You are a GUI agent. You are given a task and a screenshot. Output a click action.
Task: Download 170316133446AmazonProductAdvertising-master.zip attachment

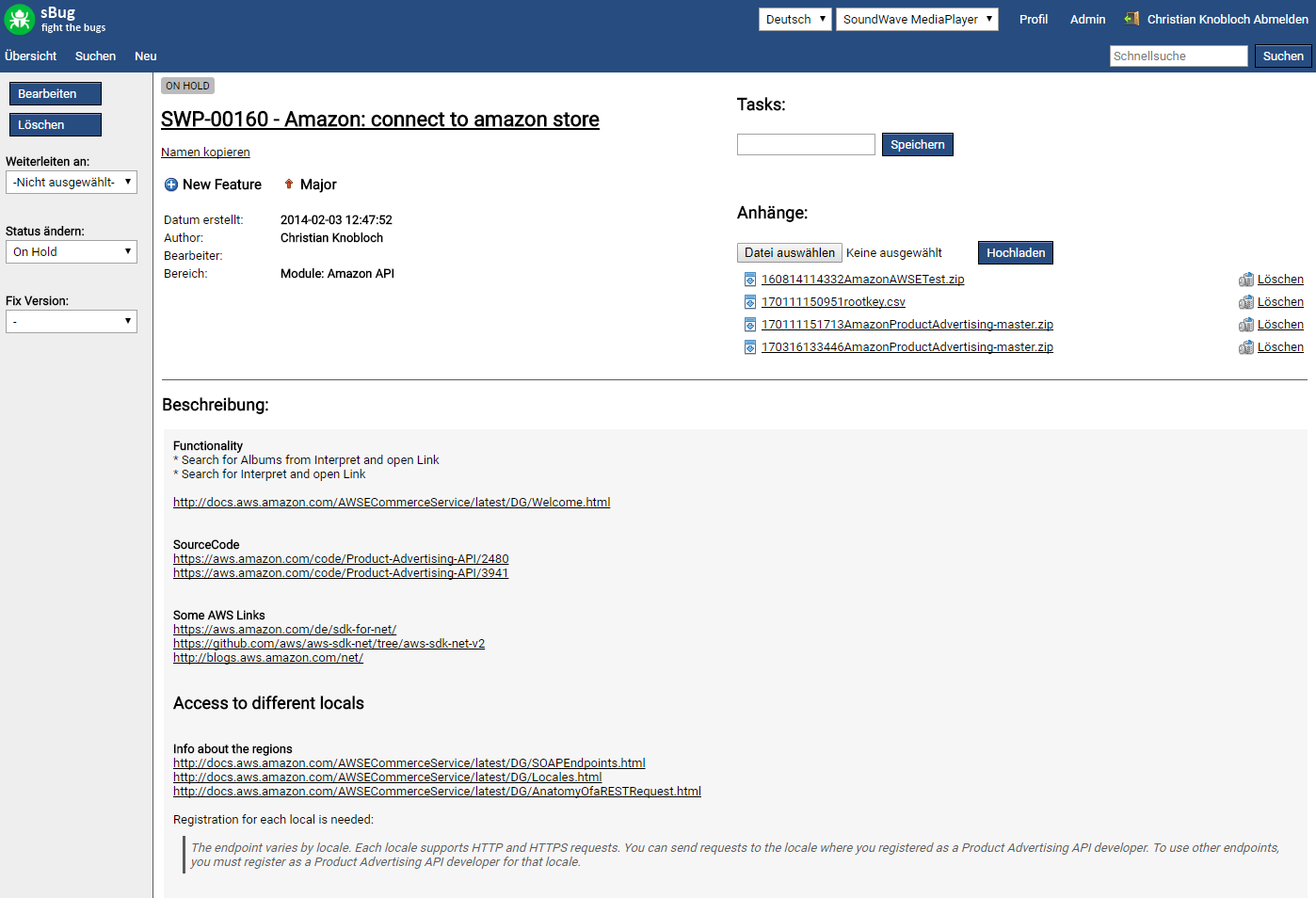[907, 347]
